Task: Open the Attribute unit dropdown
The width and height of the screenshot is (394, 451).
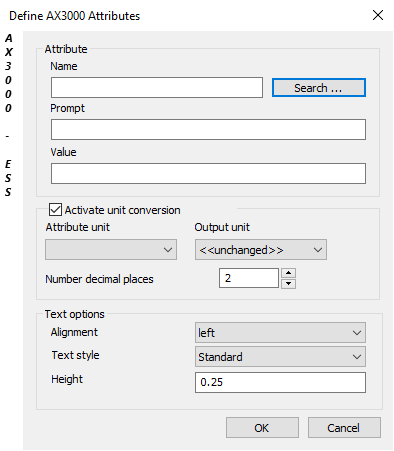Action: click(111, 249)
